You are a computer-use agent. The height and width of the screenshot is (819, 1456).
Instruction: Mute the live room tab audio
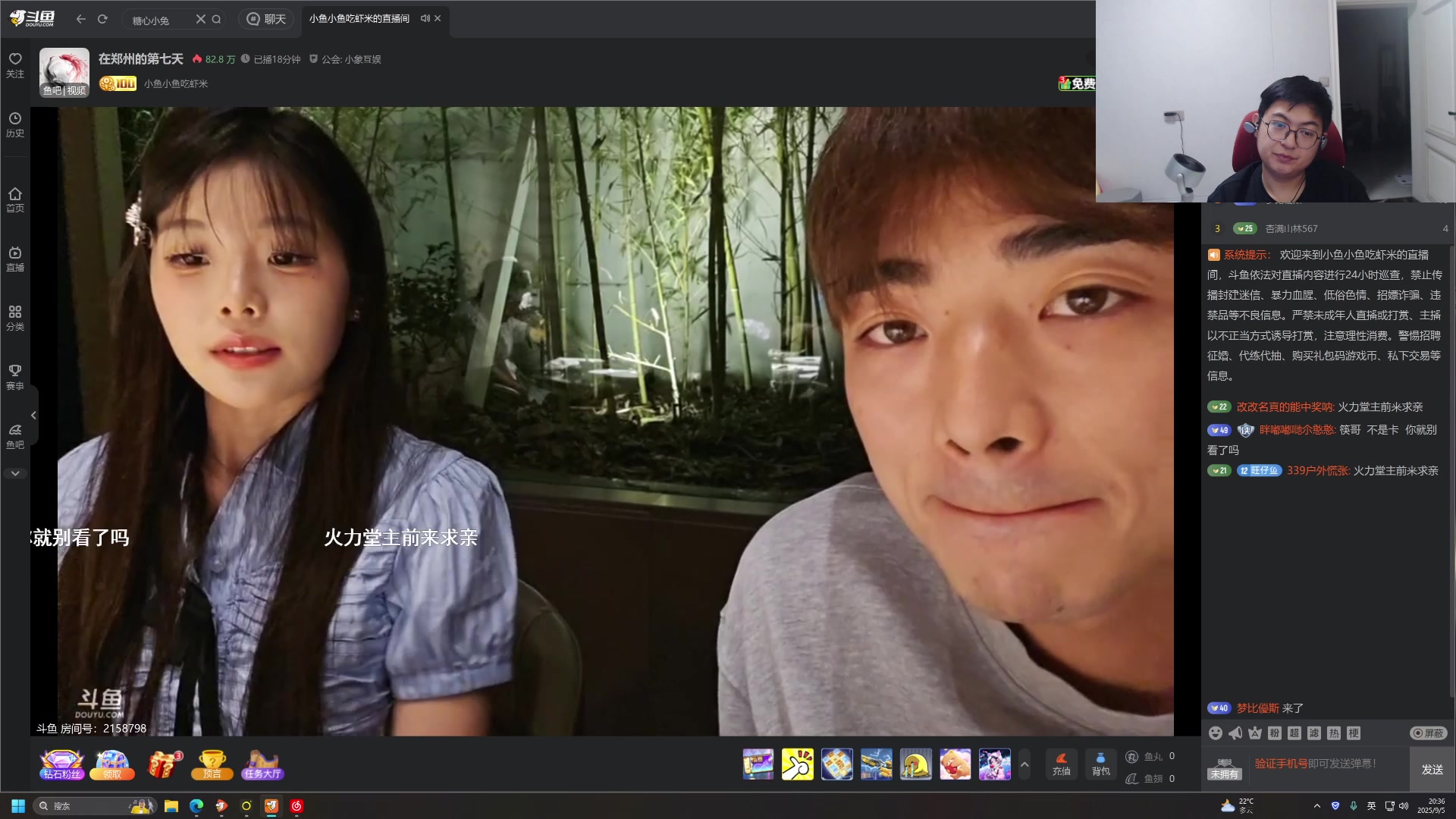tap(425, 18)
